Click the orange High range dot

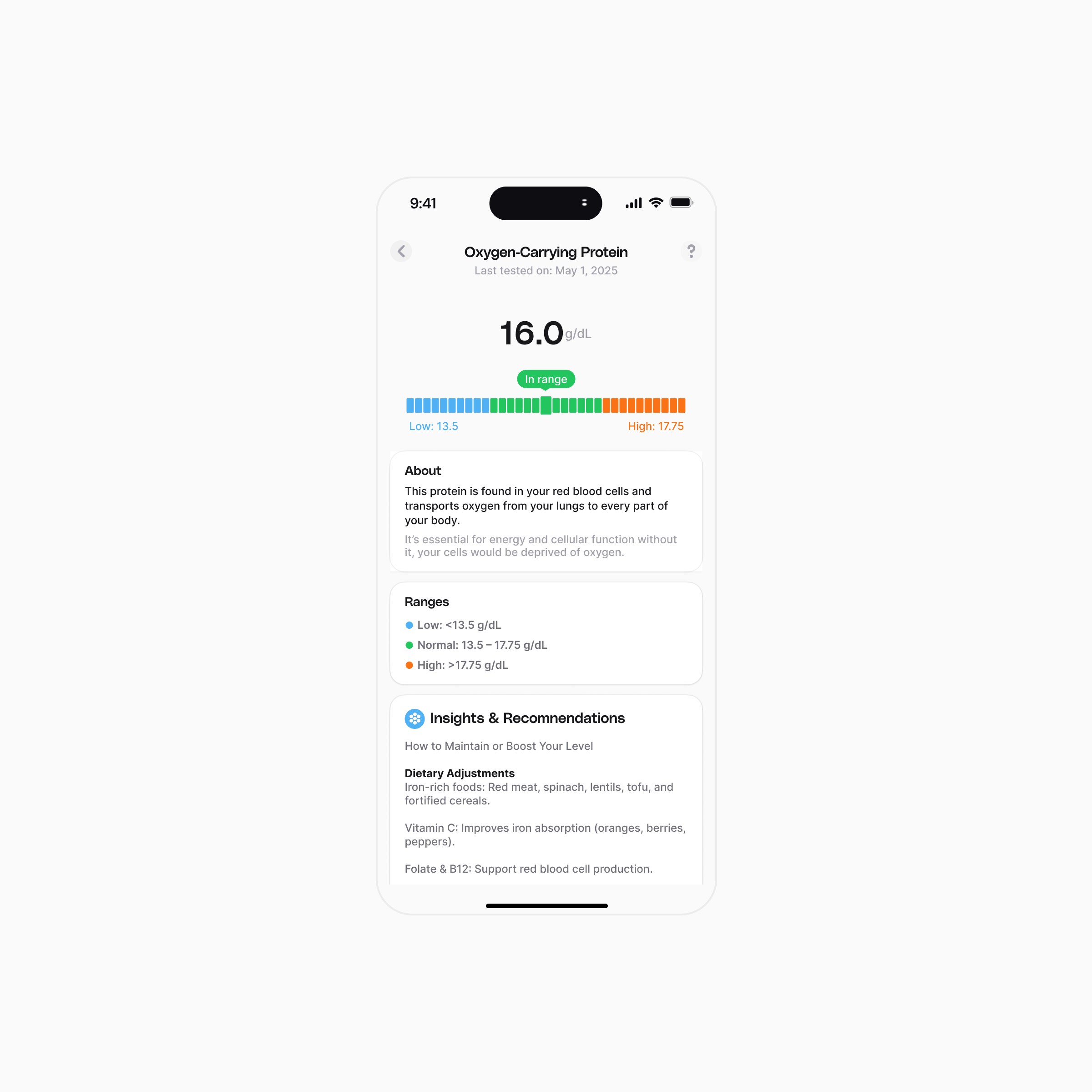409,665
